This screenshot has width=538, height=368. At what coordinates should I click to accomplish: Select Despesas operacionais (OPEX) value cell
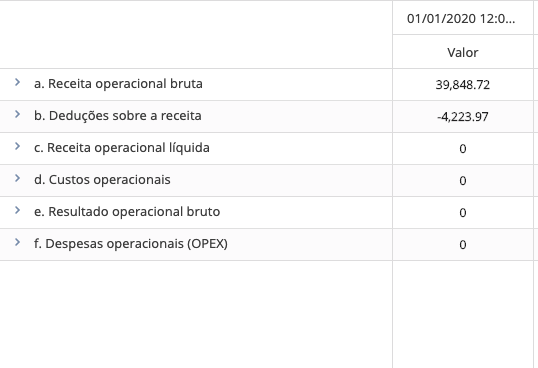[x=463, y=245]
